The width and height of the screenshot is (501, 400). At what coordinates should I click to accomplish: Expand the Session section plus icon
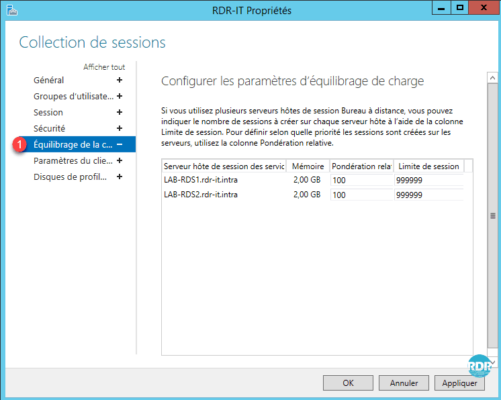(x=119, y=112)
